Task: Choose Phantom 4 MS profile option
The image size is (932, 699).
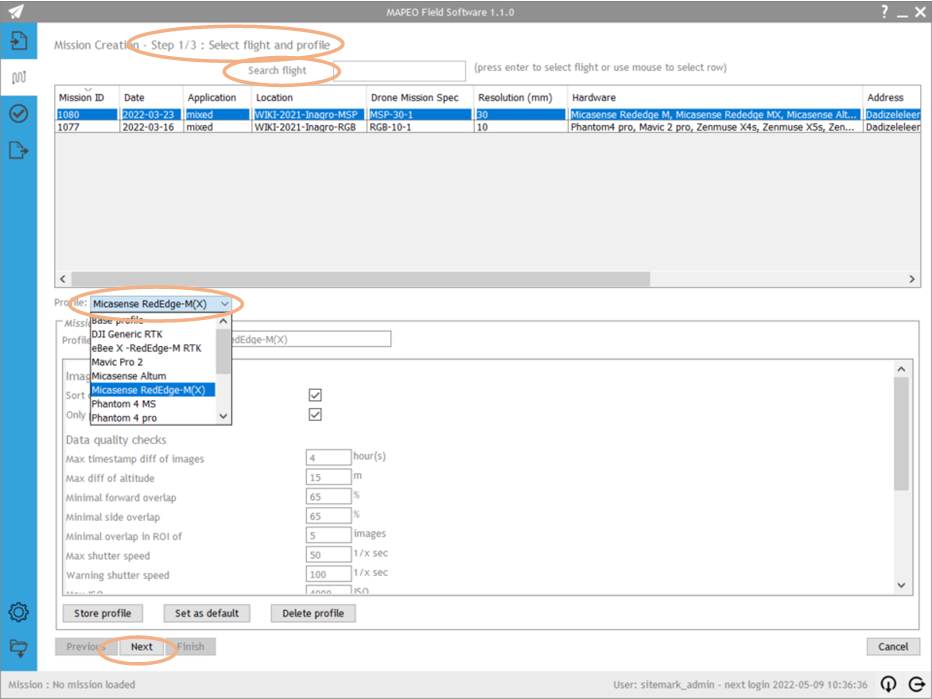Action: (153, 404)
